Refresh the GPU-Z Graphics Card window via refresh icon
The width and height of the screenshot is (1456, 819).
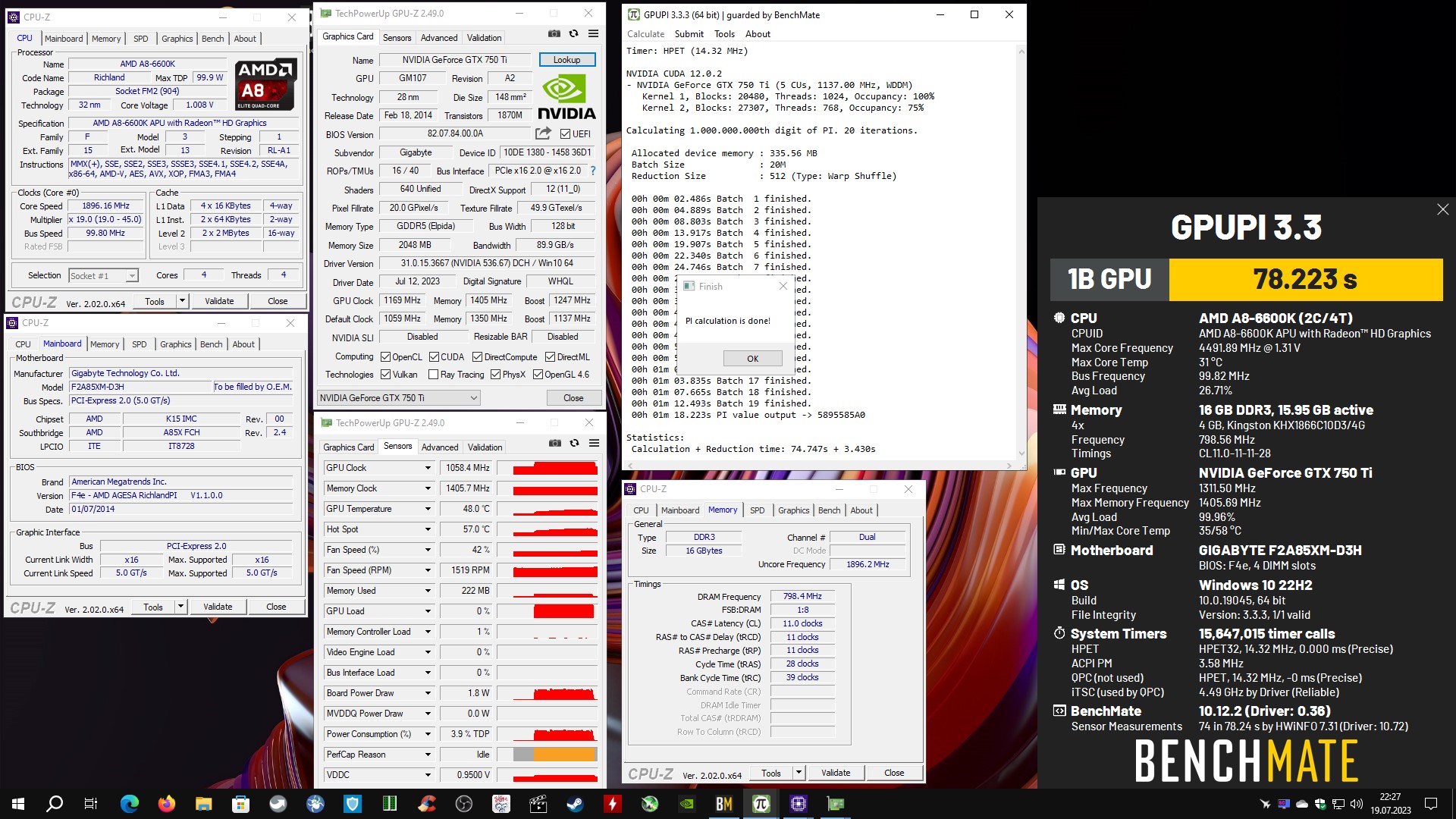574,33
